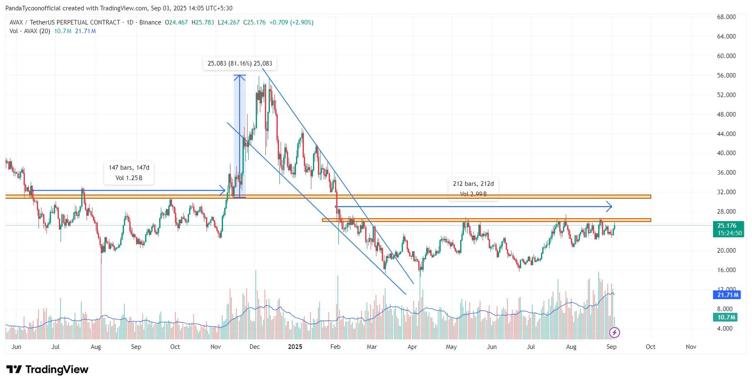Select the blue shaded price range rectangle
The image size is (752, 385).
click(240, 136)
